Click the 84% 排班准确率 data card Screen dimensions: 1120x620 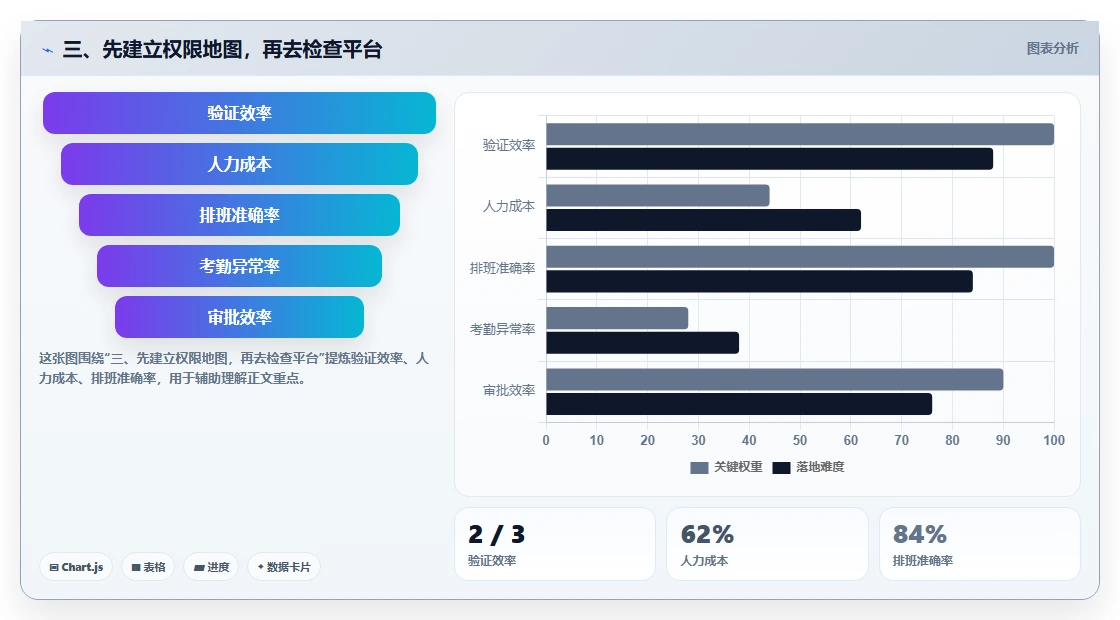pyautogui.click(x=980, y=544)
